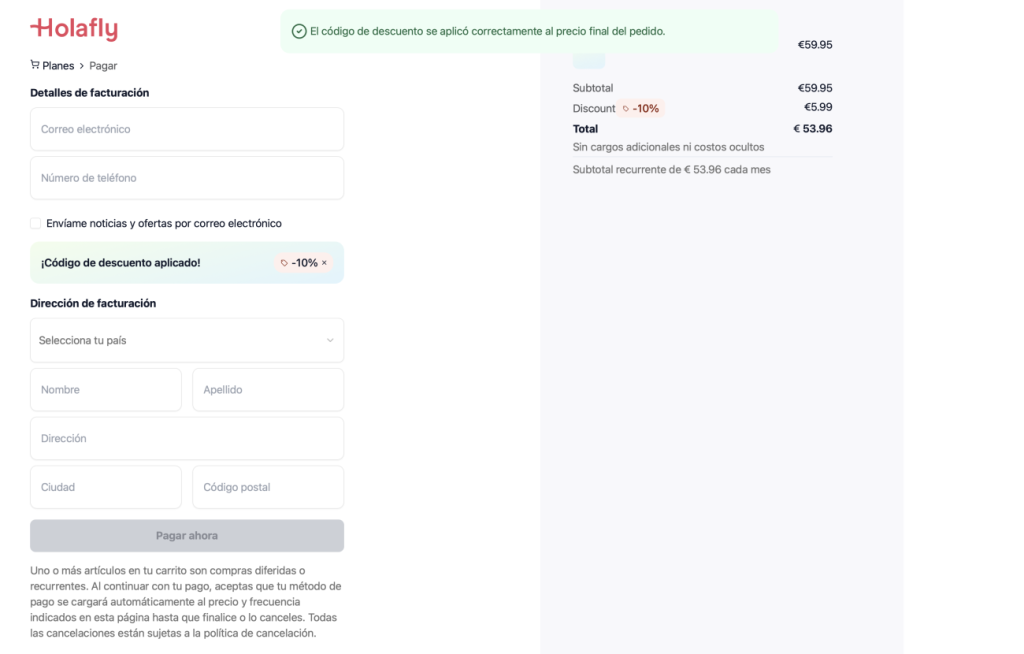Select the 'Número de teléfono' field
This screenshot has width=1024, height=654.
pos(187,177)
